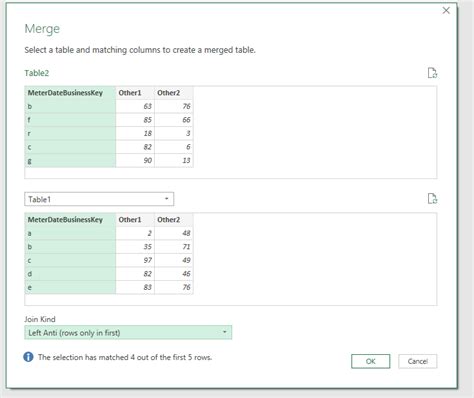Click row 'e' in Table1 key column

pyautogui.click(x=70, y=287)
